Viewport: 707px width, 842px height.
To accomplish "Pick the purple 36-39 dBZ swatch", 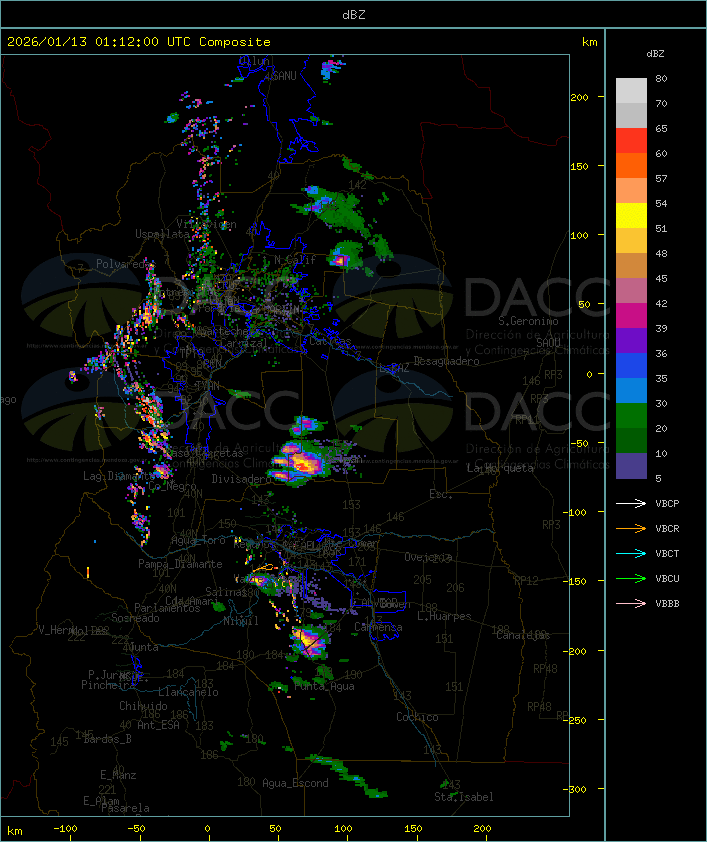I will 631,340.
